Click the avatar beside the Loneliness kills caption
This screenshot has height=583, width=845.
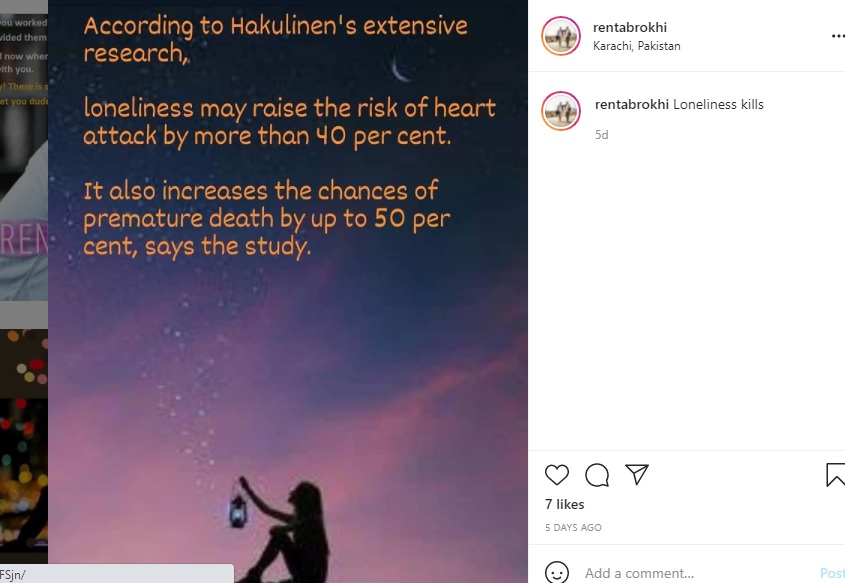point(561,111)
